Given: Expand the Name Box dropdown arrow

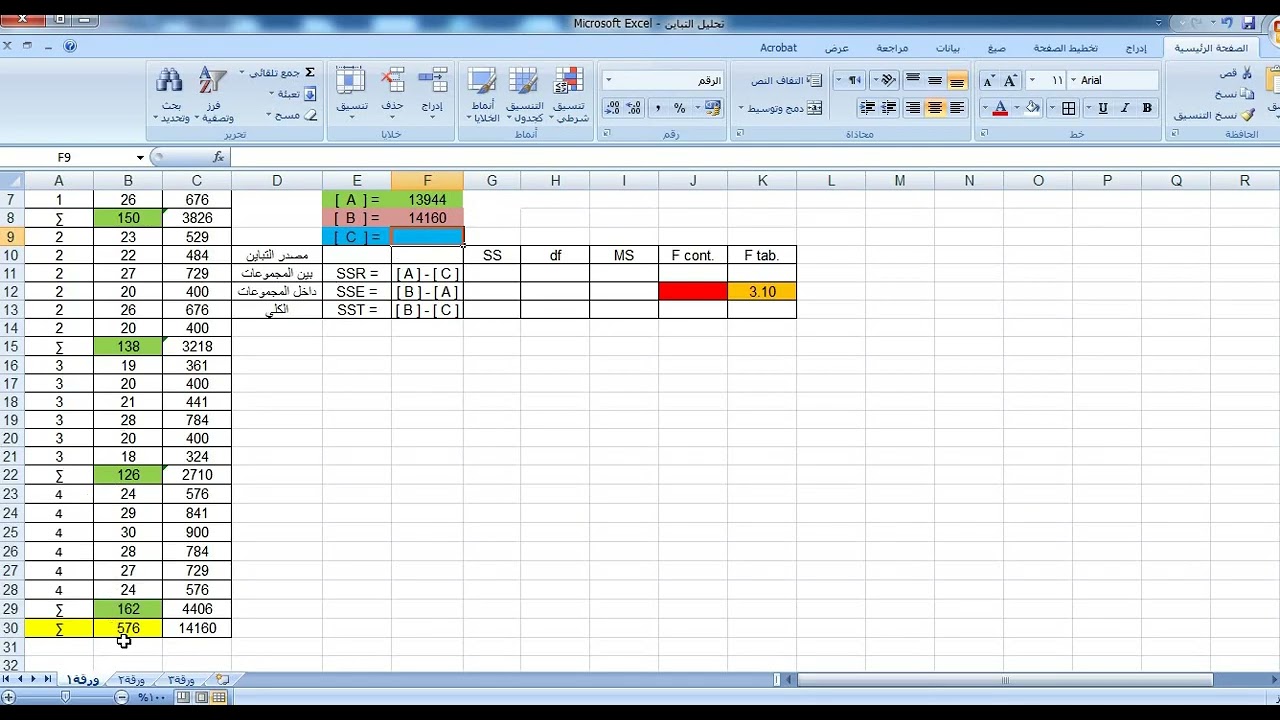Looking at the screenshot, I should [140, 157].
